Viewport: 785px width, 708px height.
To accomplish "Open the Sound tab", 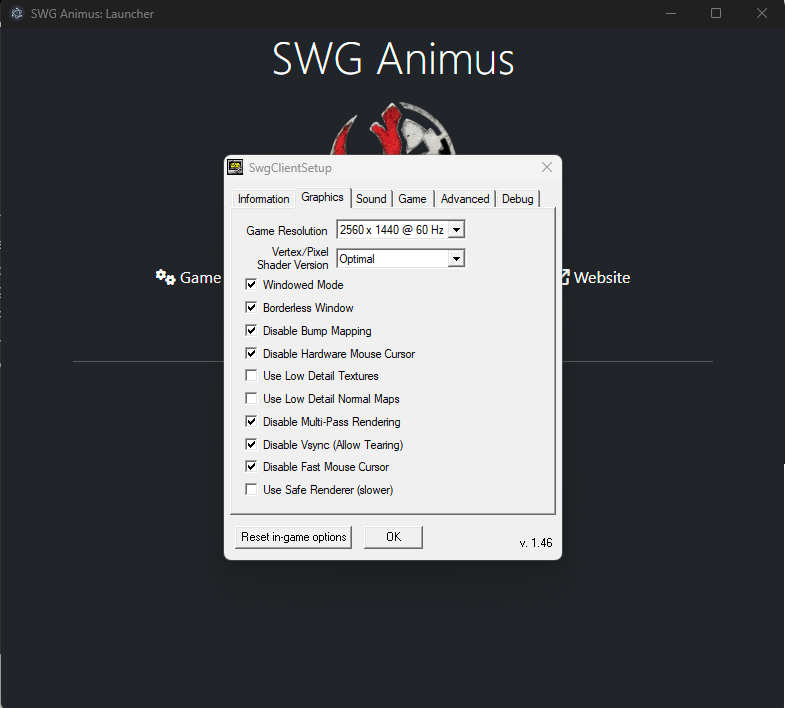I will (x=371, y=199).
